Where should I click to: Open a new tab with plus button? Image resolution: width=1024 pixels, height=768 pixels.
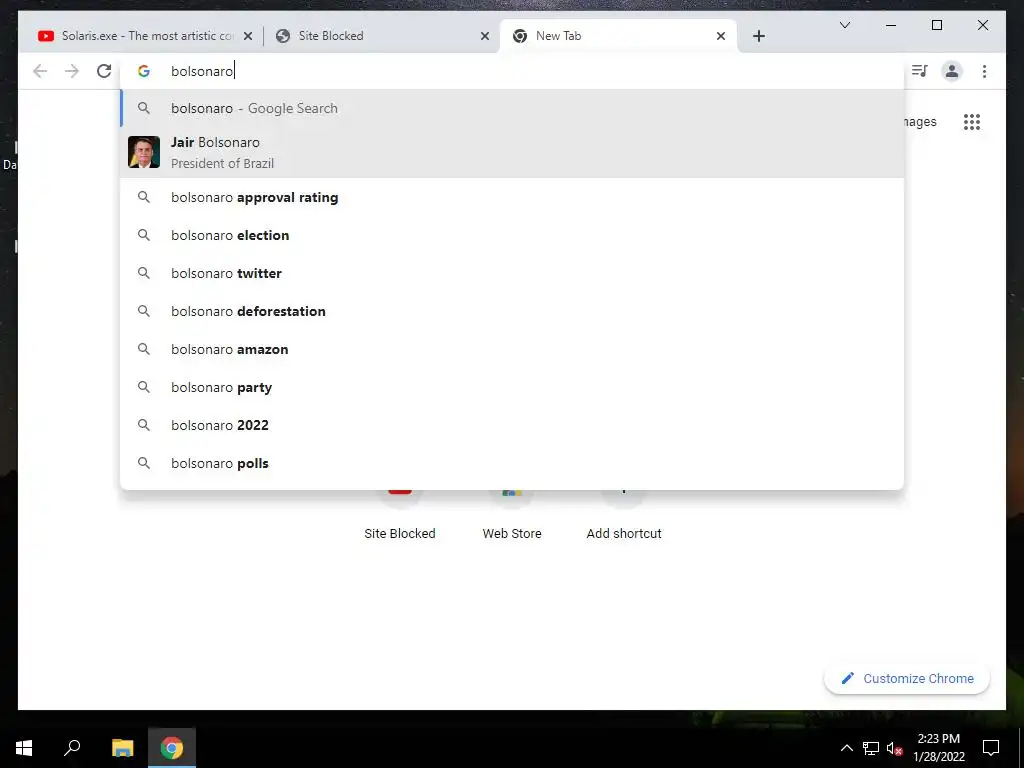coord(758,36)
